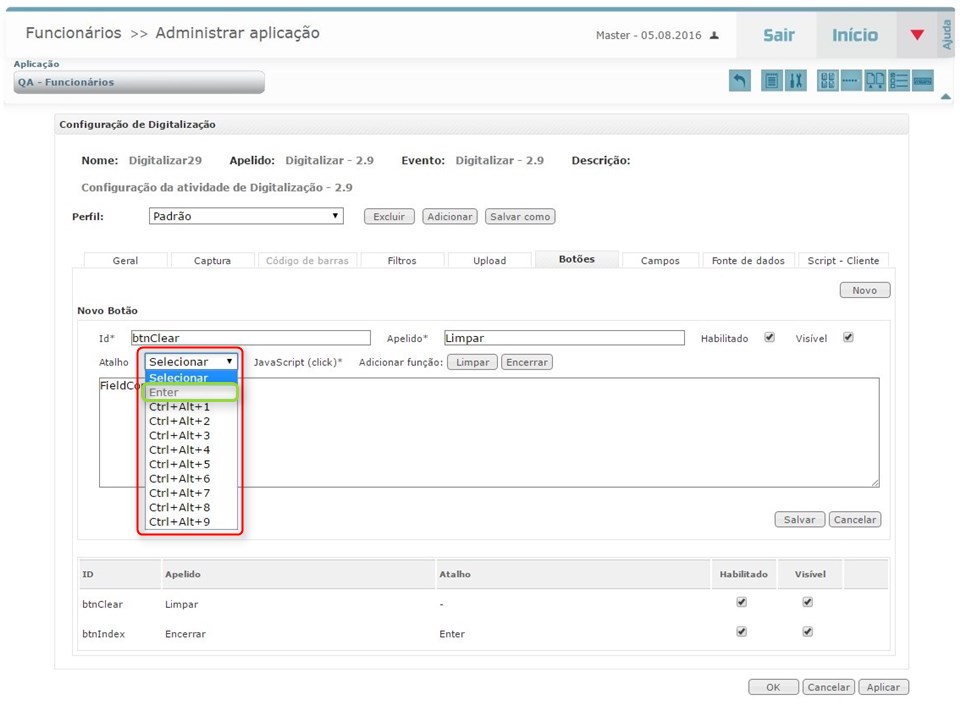Click the form list toolbar icon
This screenshot has height=705, width=960.
click(899, 81)
